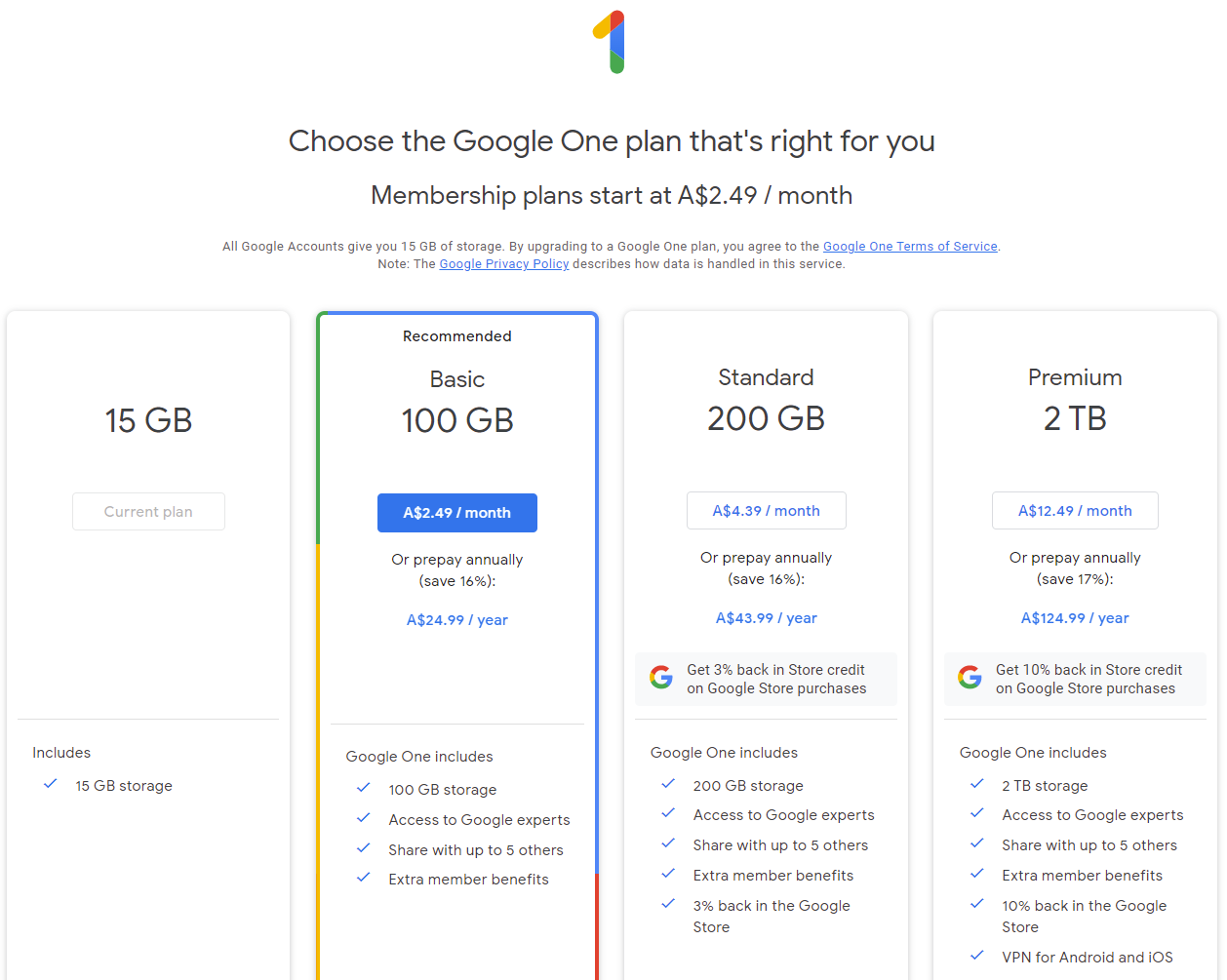
Task: Click the 3% Store credit banner
Action: click(766, 679)
